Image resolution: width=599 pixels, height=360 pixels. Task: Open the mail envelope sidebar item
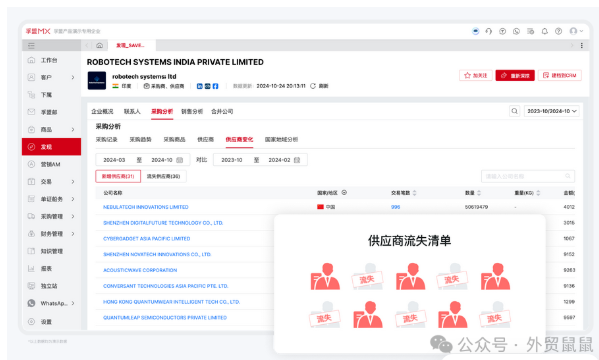point(51,112)
